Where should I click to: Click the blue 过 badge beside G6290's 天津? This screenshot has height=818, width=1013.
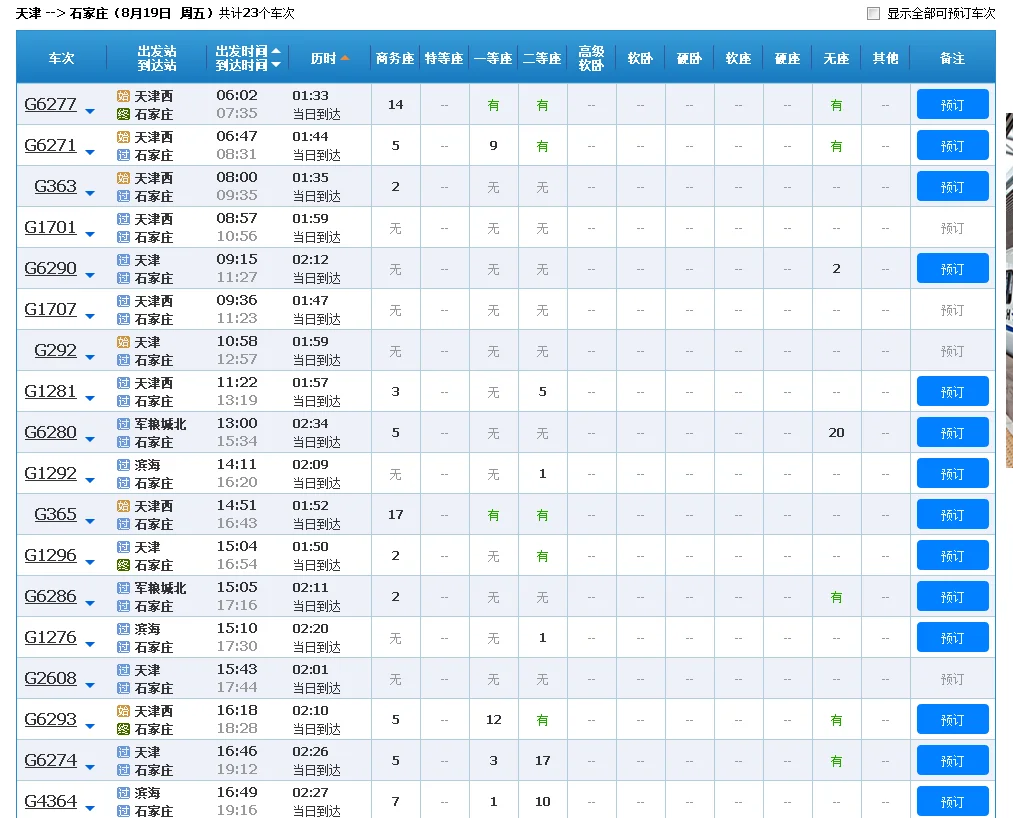coord(122,260)
